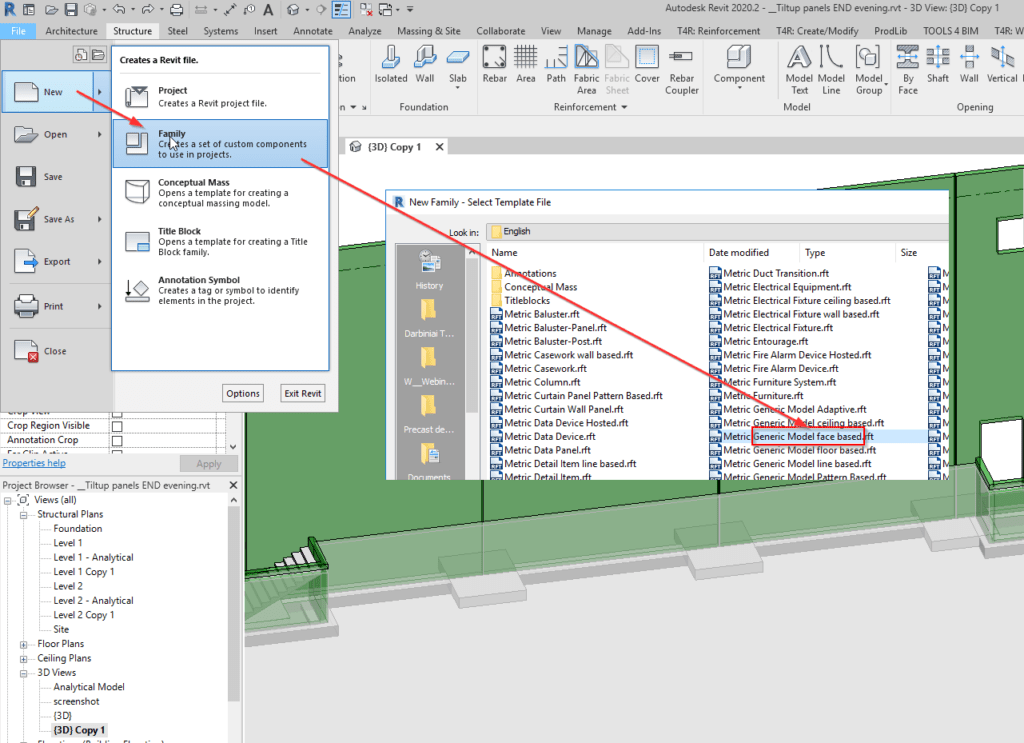Select the Wall foundation tool
This screenshot has width=1024, height=743.
click(x=424, y=64)
